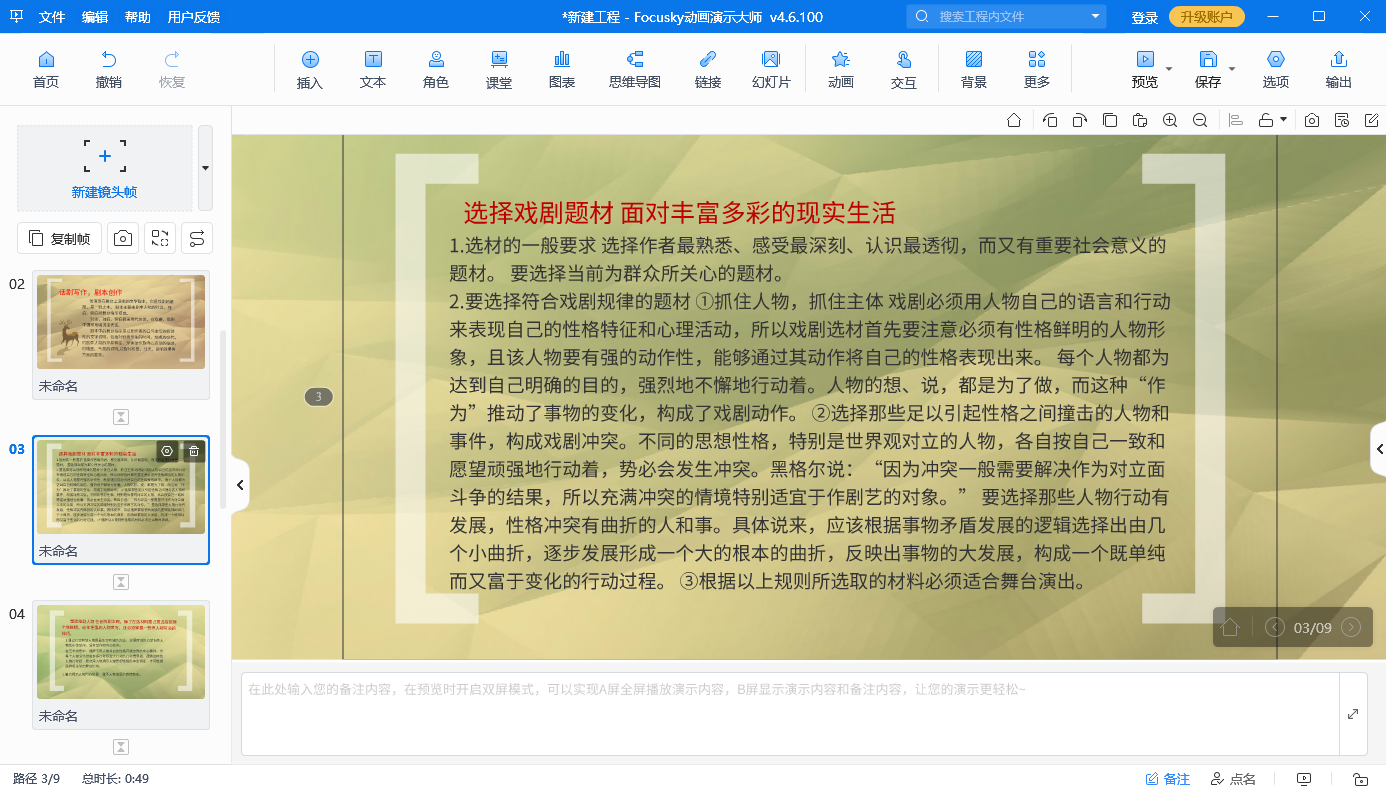This screenshot has height=790, width=1386.
Task: Open the 帮助 menu
Action: pos(138,17)
